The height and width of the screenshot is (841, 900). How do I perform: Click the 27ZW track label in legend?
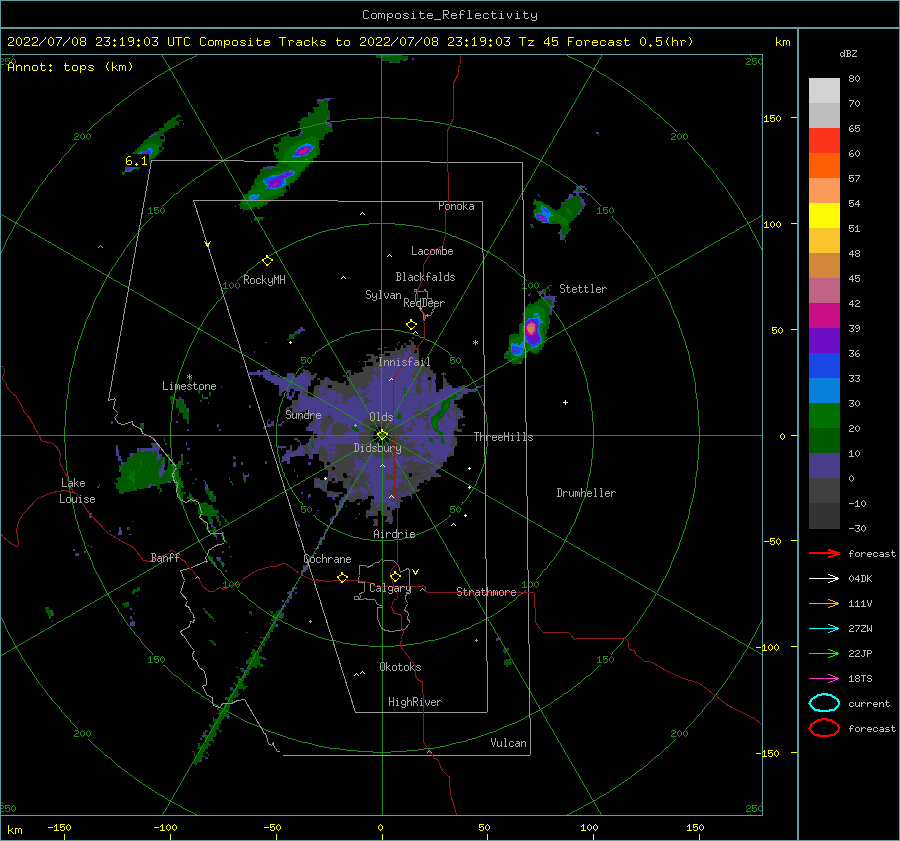pos(860,629)
